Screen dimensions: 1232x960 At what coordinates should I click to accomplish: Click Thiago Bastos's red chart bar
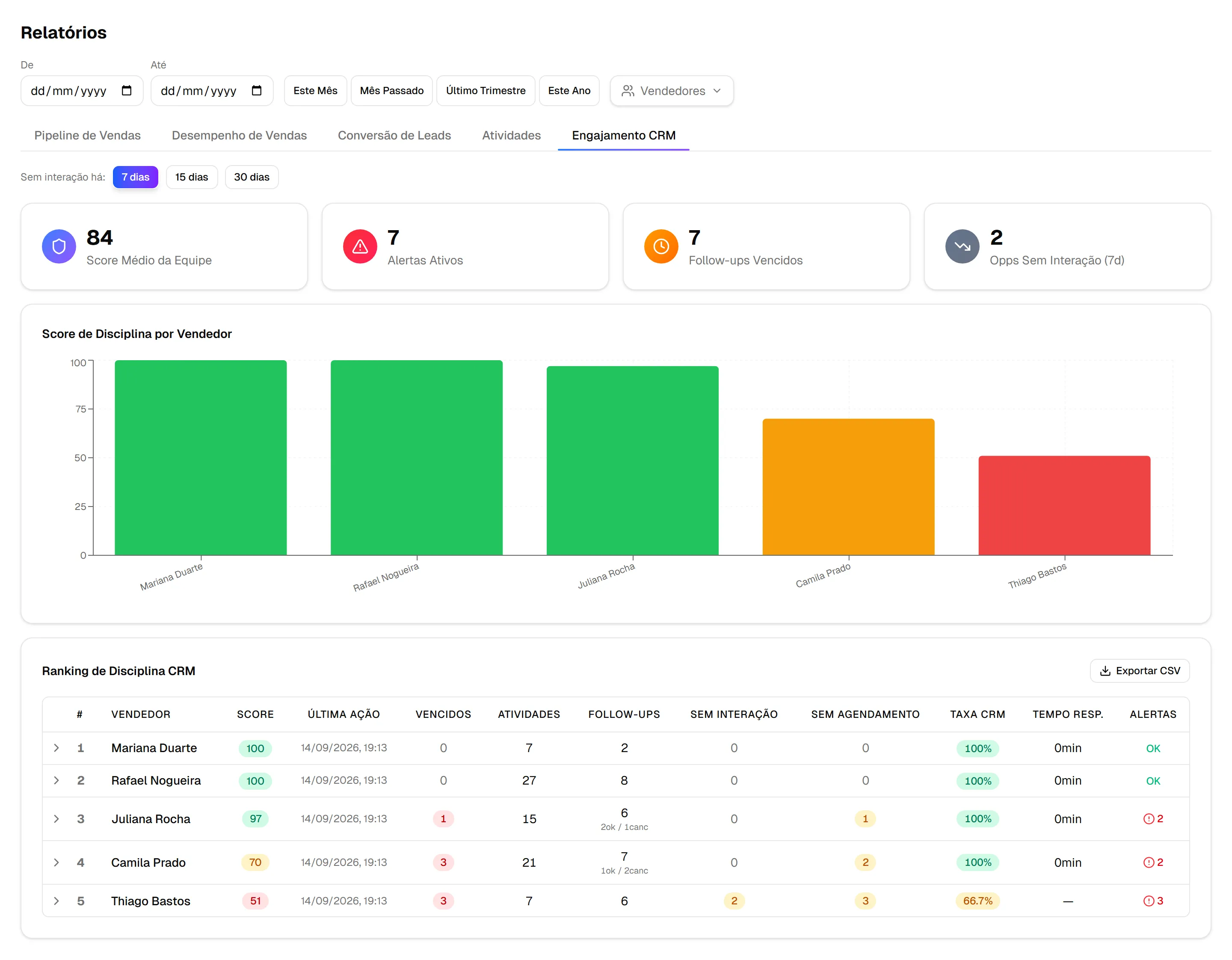coord(1064,506)
